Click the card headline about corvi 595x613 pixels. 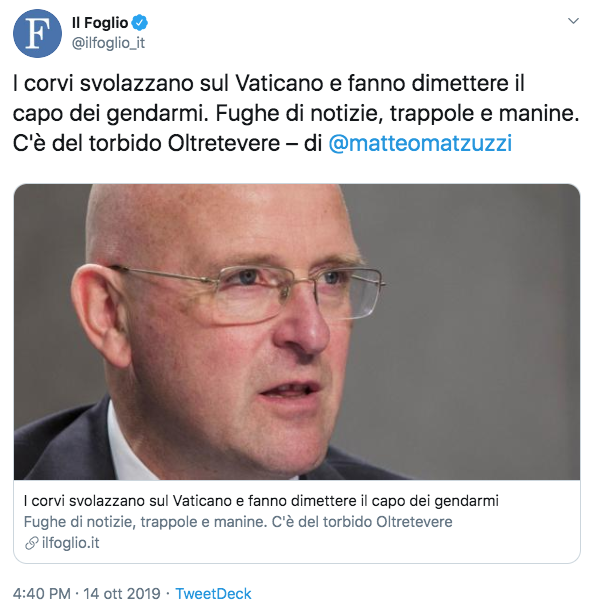(x=261, y=501)
